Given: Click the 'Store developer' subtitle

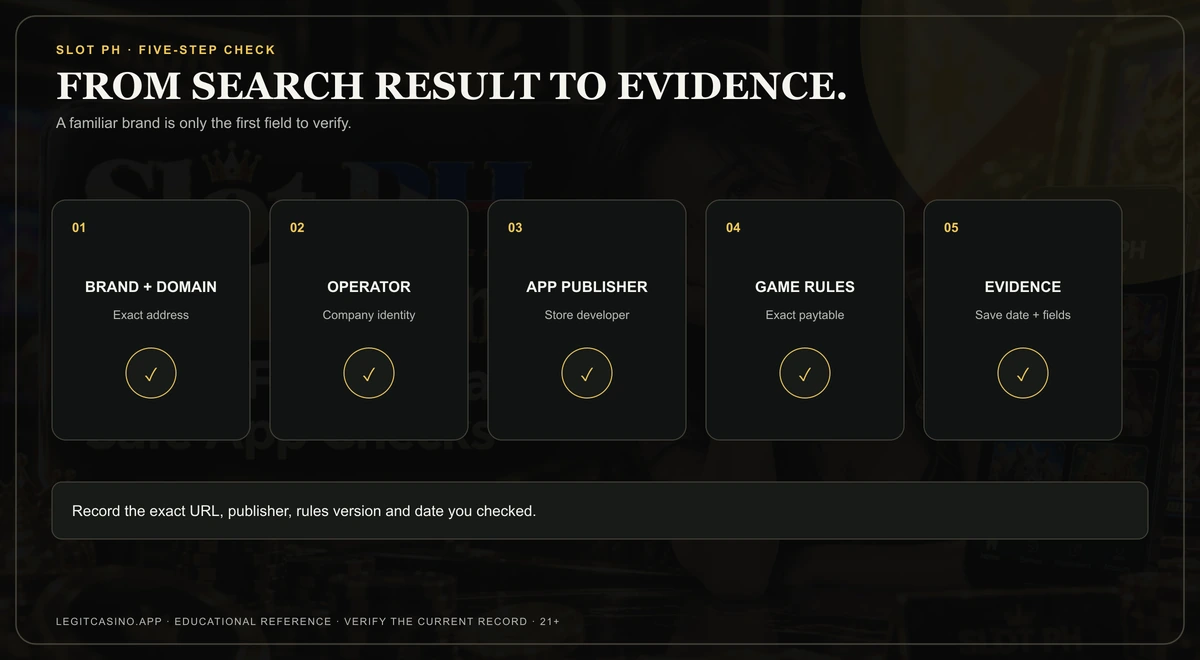Looking at the screenshot, I should pos(587,315).
